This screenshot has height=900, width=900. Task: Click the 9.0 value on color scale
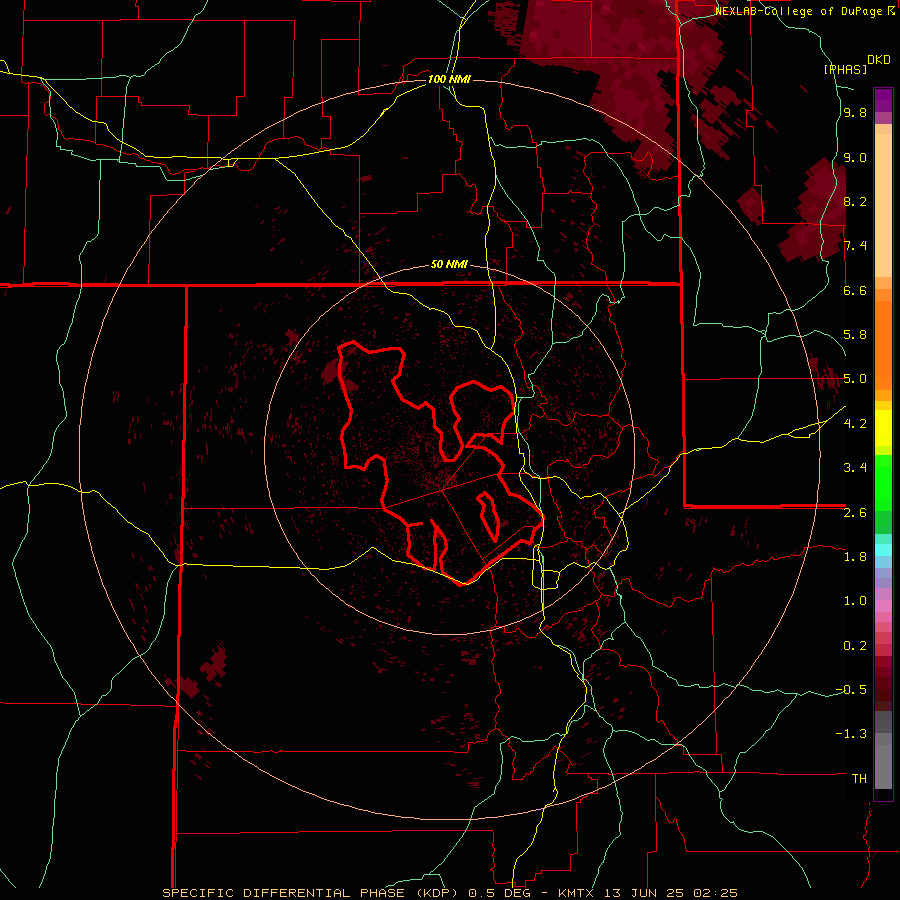[x=855, y=157]
